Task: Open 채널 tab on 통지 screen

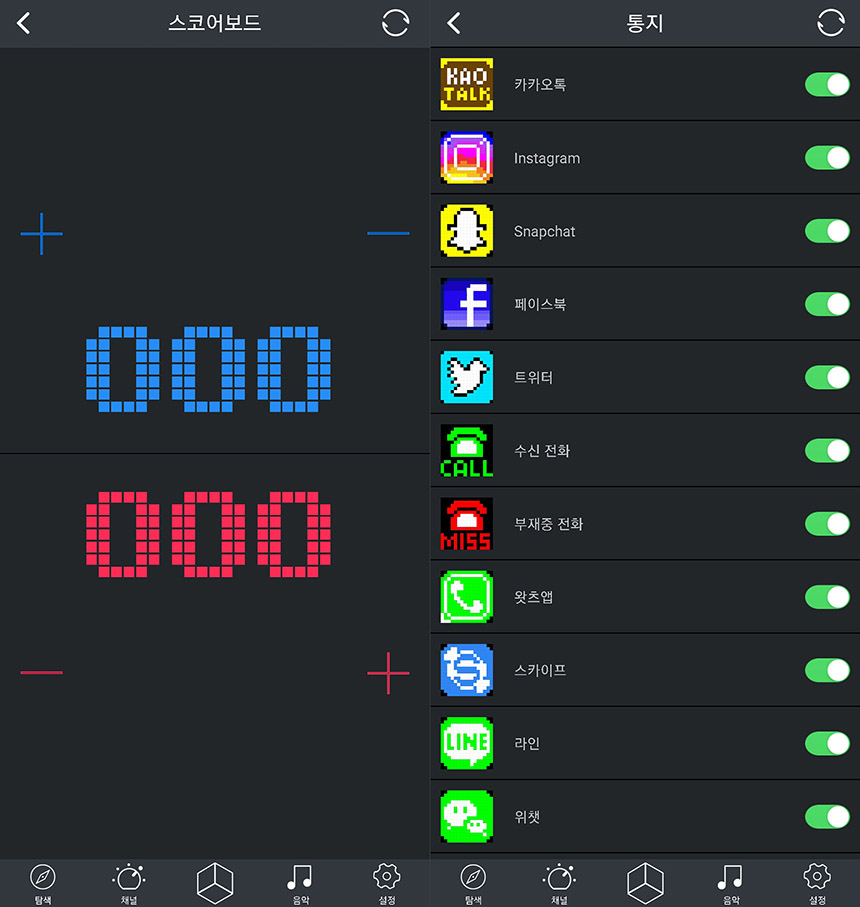Action: click(559, 884)
